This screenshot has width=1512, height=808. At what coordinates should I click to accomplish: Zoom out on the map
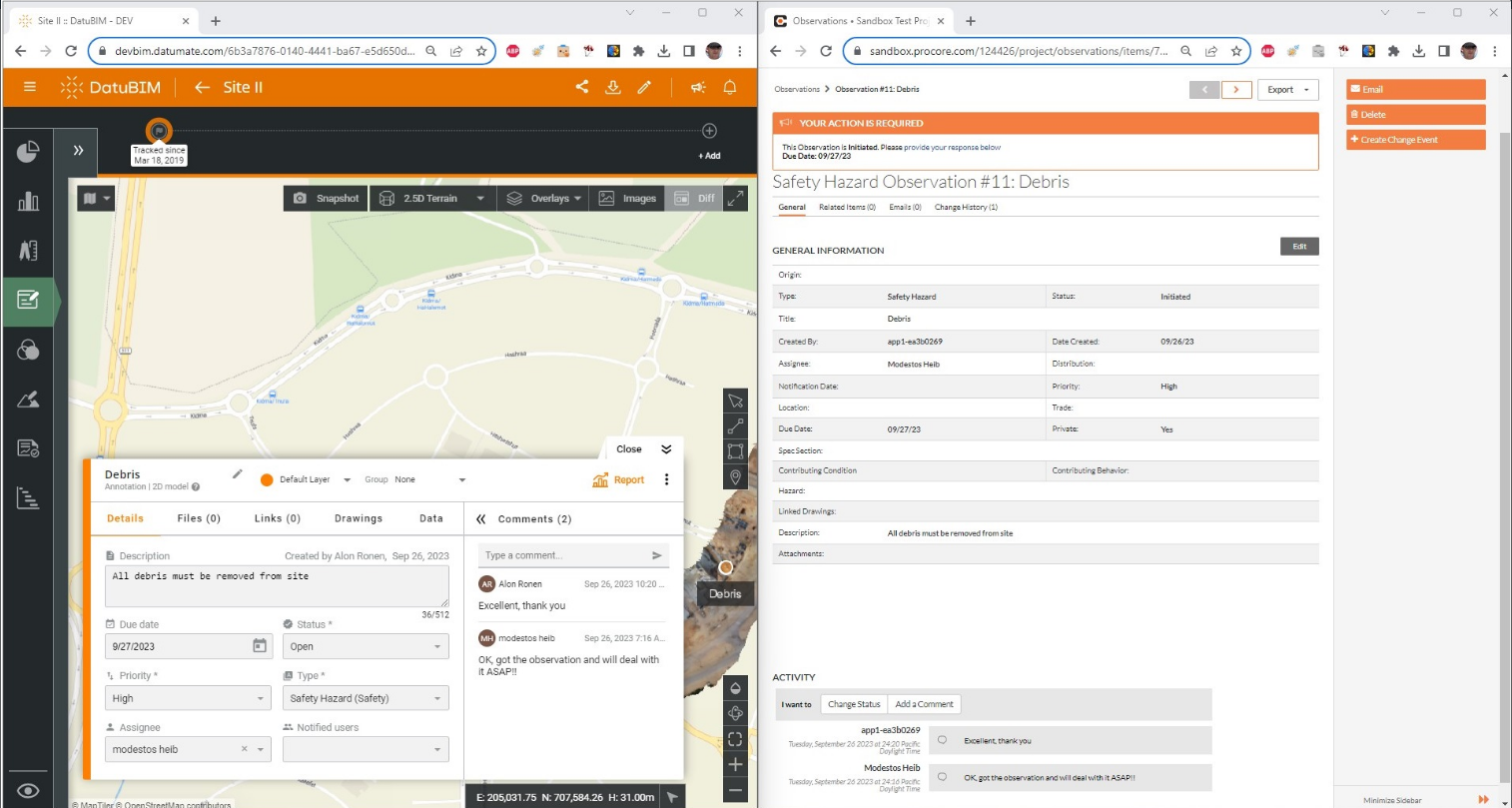[735, 790]
